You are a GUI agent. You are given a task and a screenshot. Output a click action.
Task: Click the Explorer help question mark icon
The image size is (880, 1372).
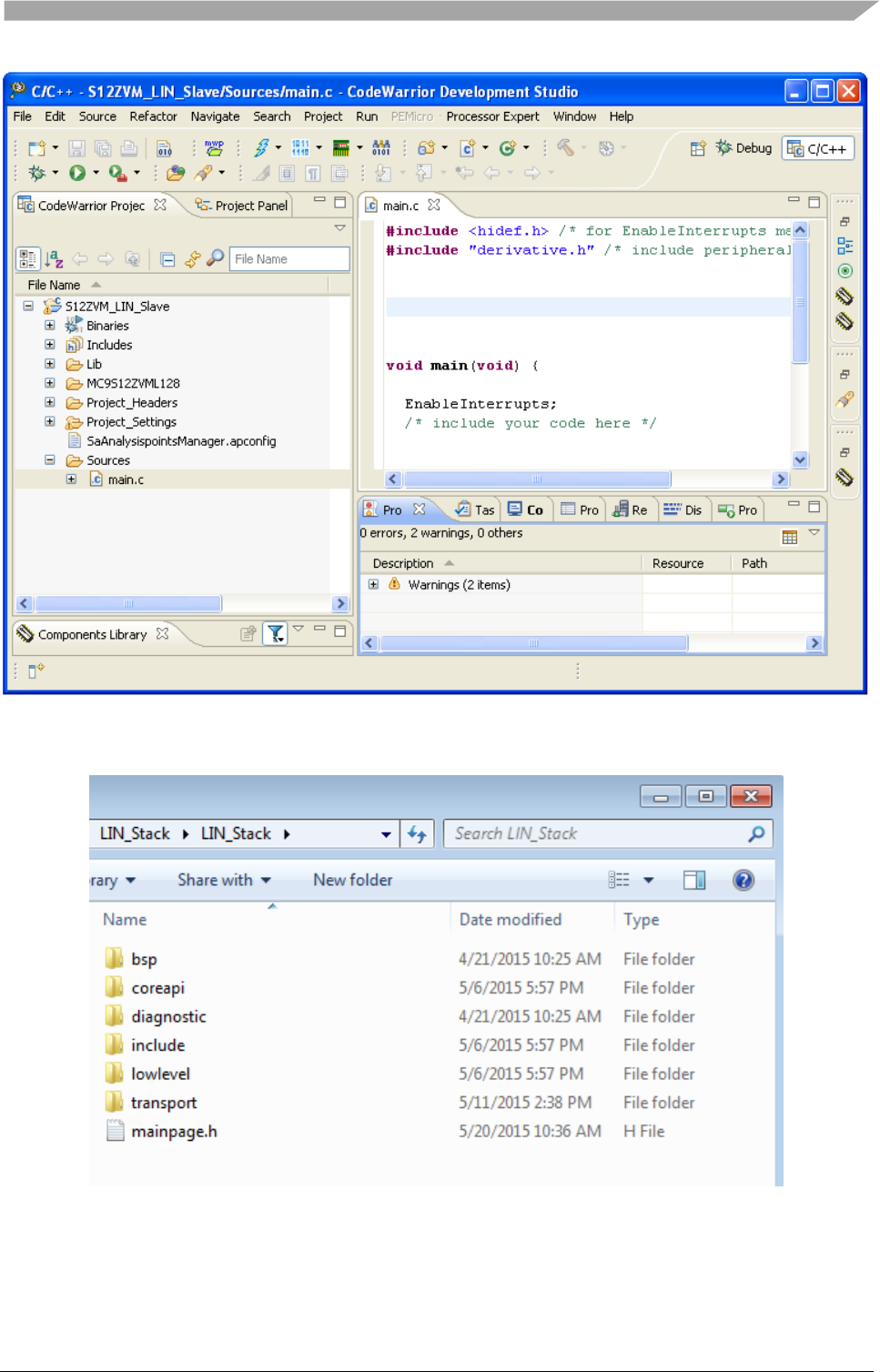coord(743,880)
